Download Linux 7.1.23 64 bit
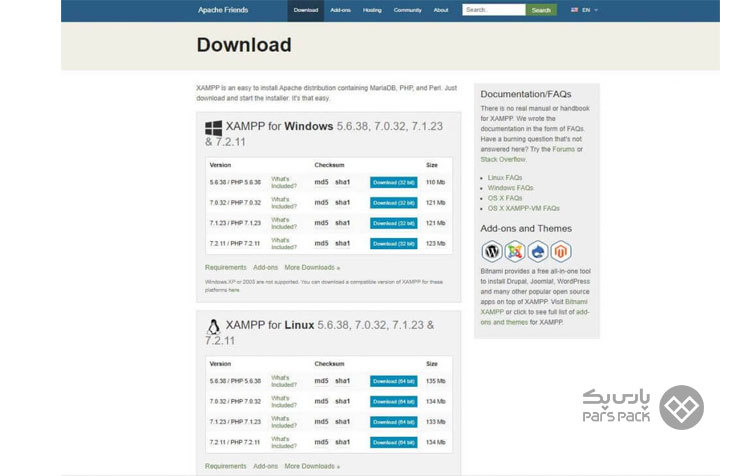Image resolution: width=750 pixels, height=476 pixels. coord(393,422)
